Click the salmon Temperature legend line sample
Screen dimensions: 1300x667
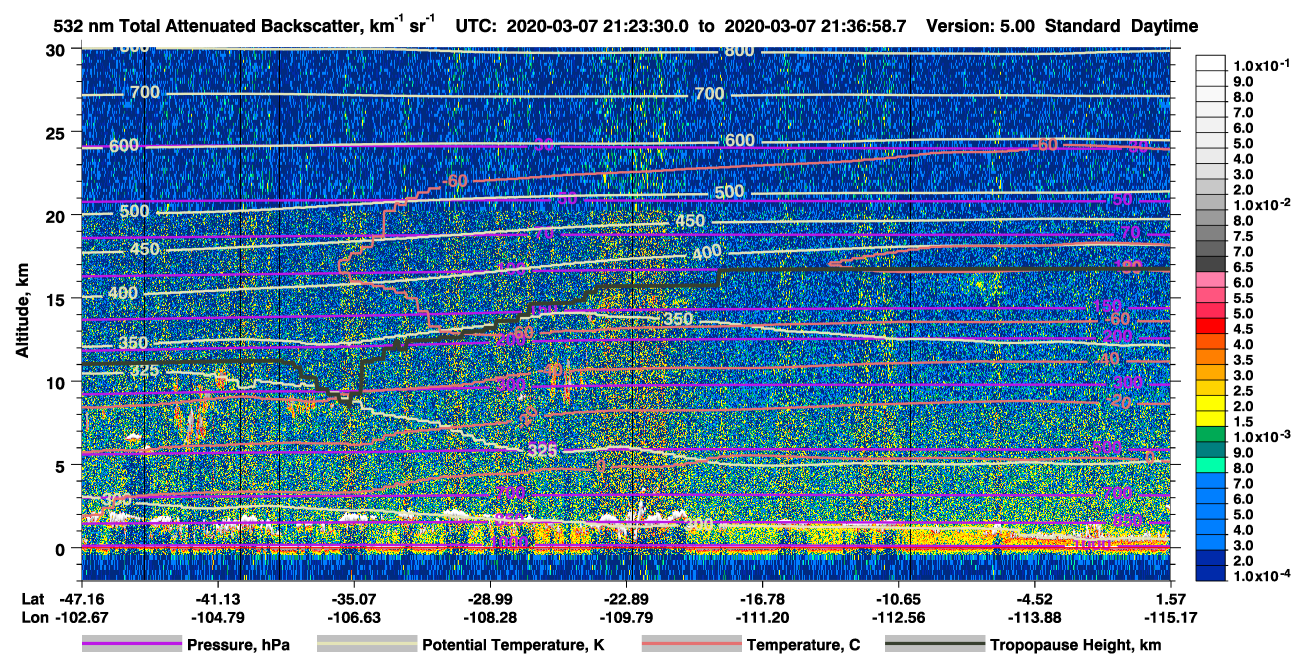tap(692, 644)
